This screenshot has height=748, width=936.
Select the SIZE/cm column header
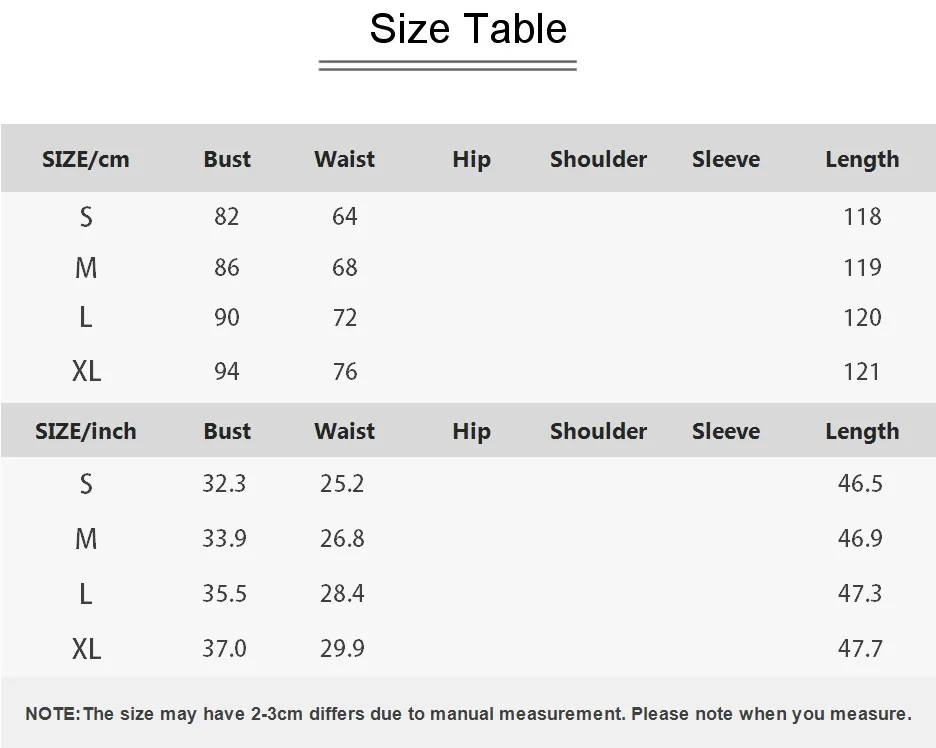coord(85,159)
